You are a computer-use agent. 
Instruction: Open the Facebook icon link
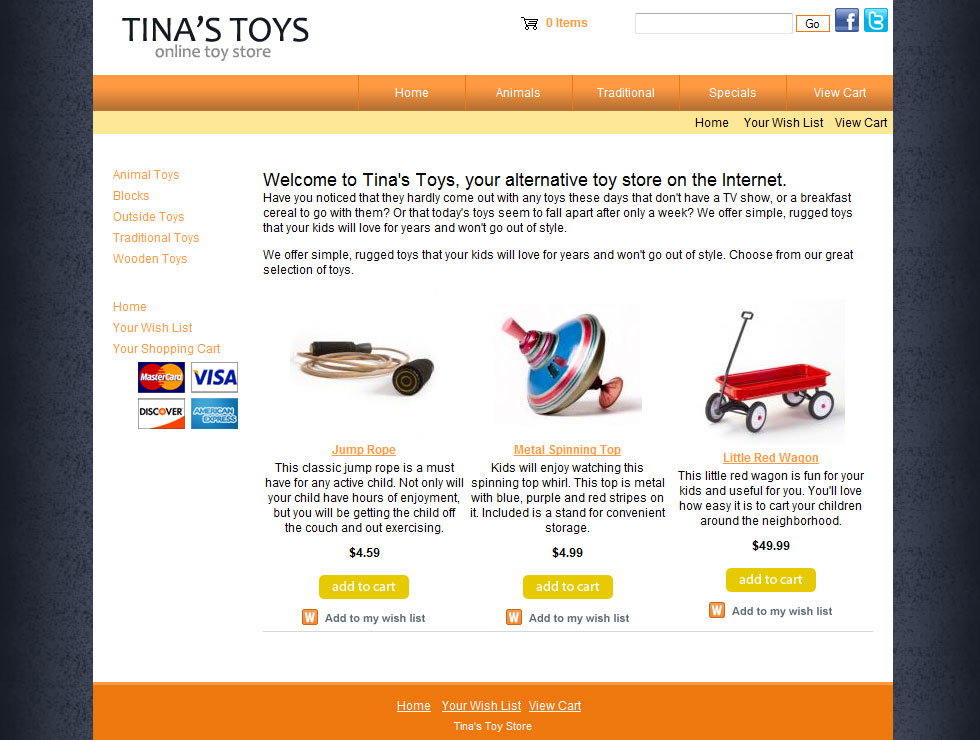[847, 20]
